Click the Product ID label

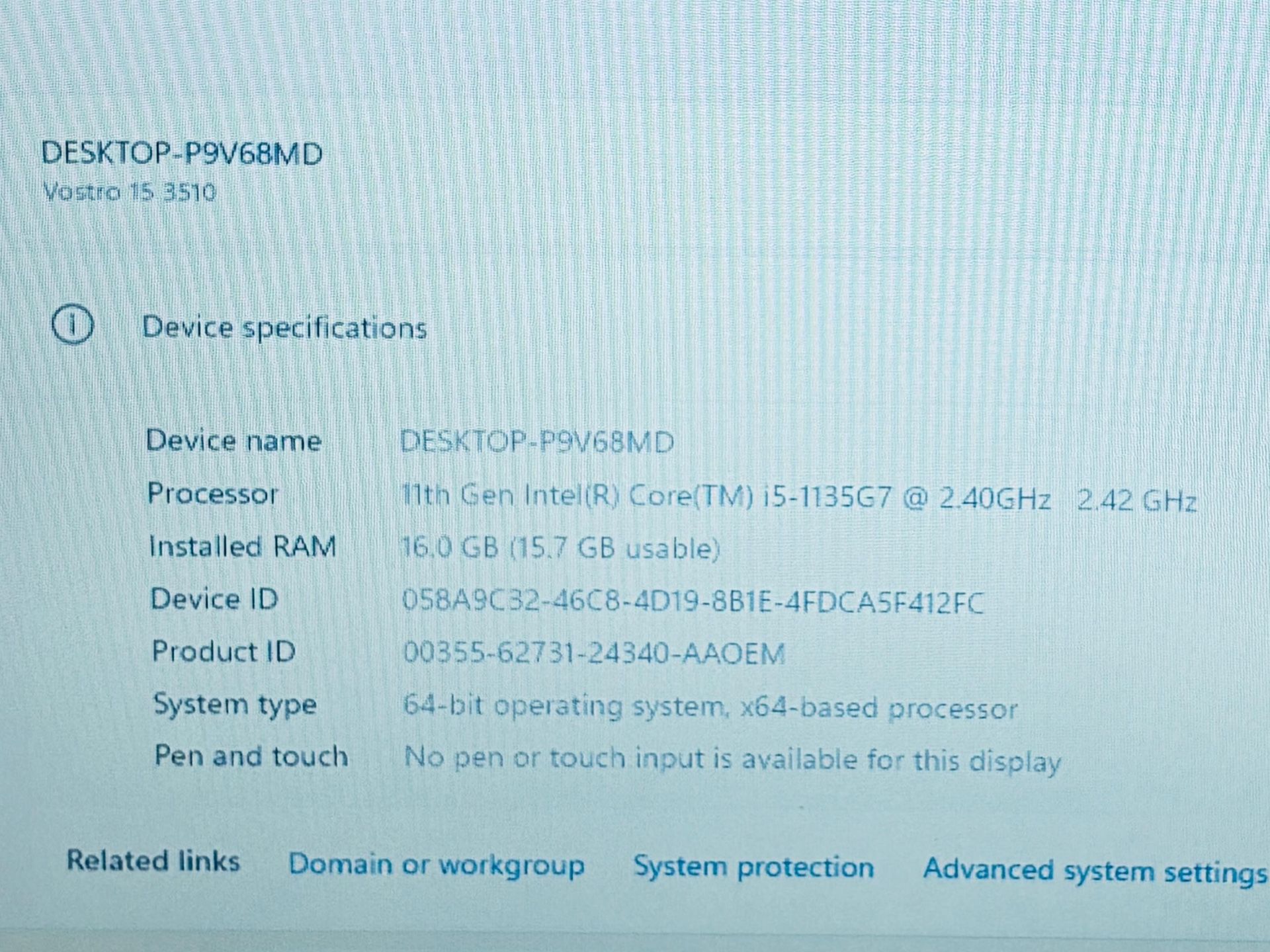click(224, 651)
